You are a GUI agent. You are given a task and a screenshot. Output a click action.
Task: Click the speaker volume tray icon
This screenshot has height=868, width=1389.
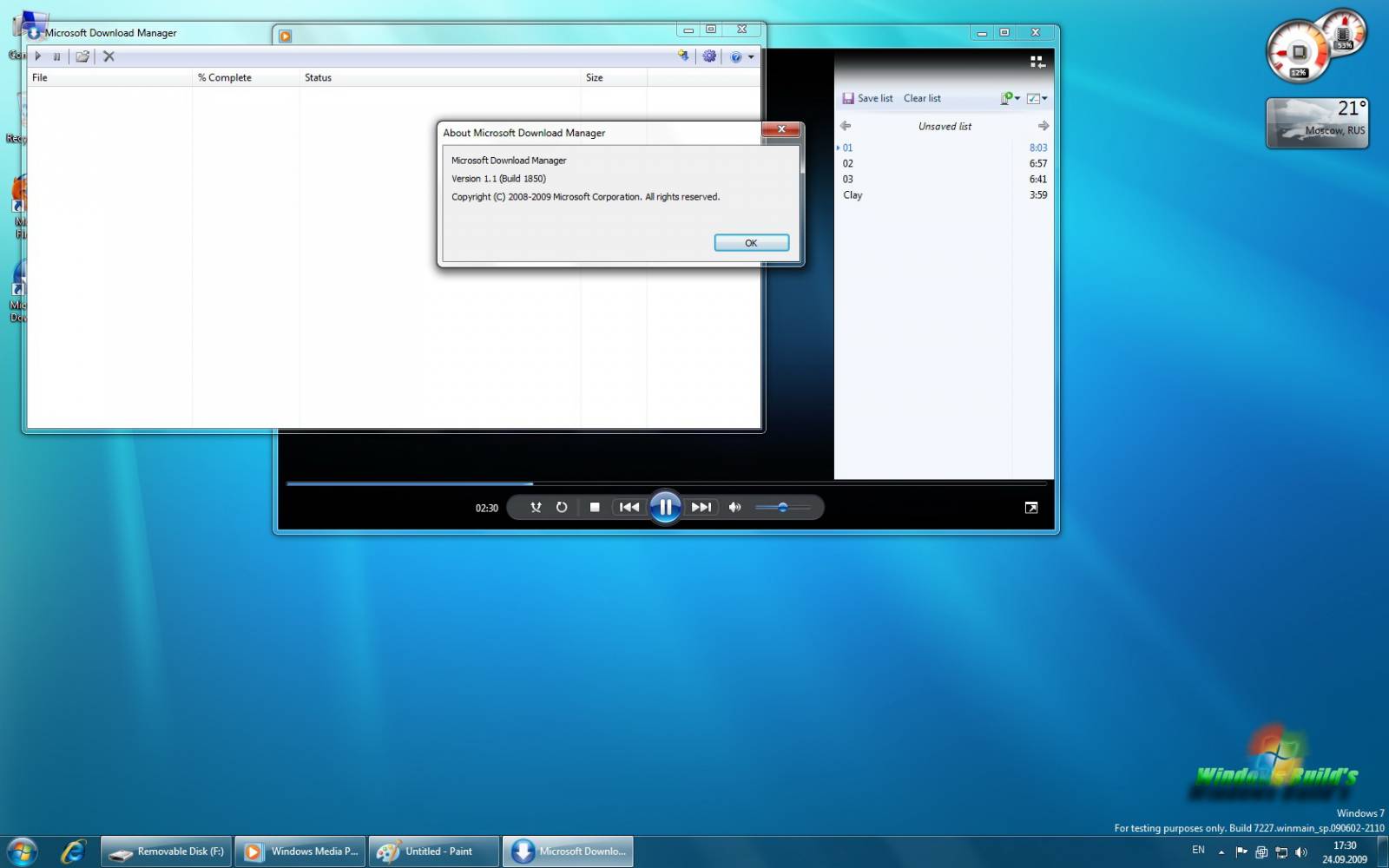tap(1300, 852)
